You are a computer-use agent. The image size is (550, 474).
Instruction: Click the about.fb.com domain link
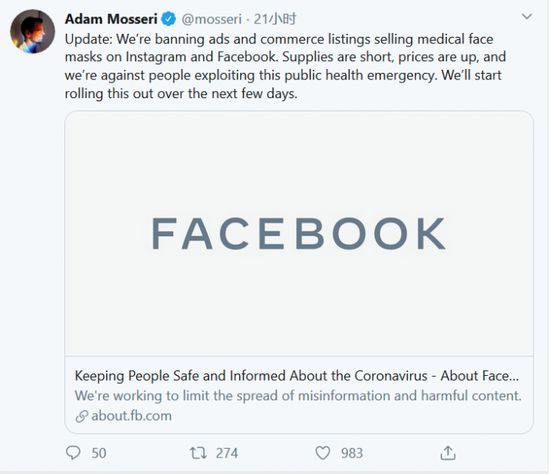(x=132, y=416)
